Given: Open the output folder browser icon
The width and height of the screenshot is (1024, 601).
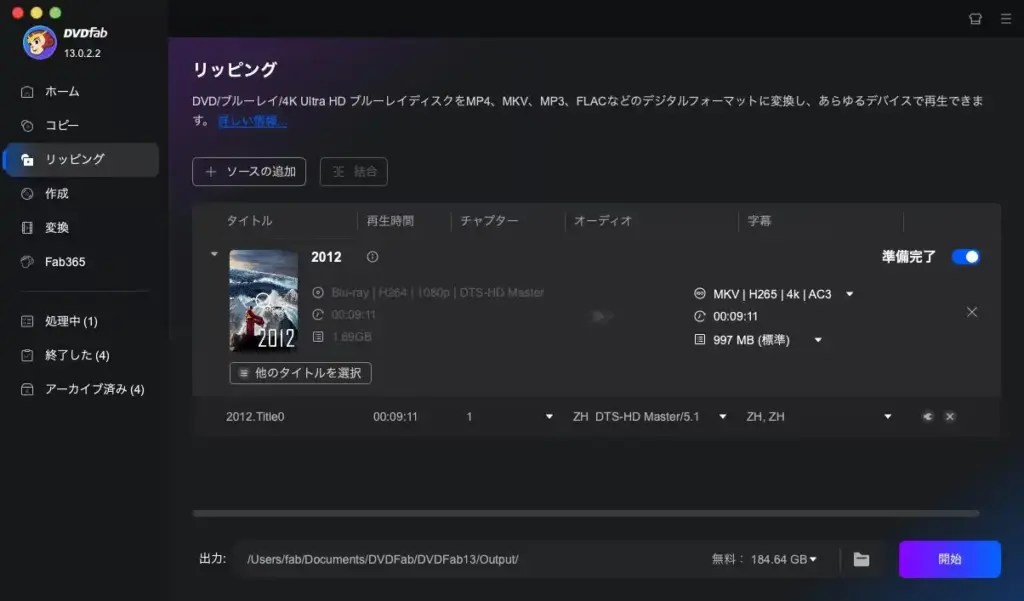Looking at the screenshot, I should (861, 559).
